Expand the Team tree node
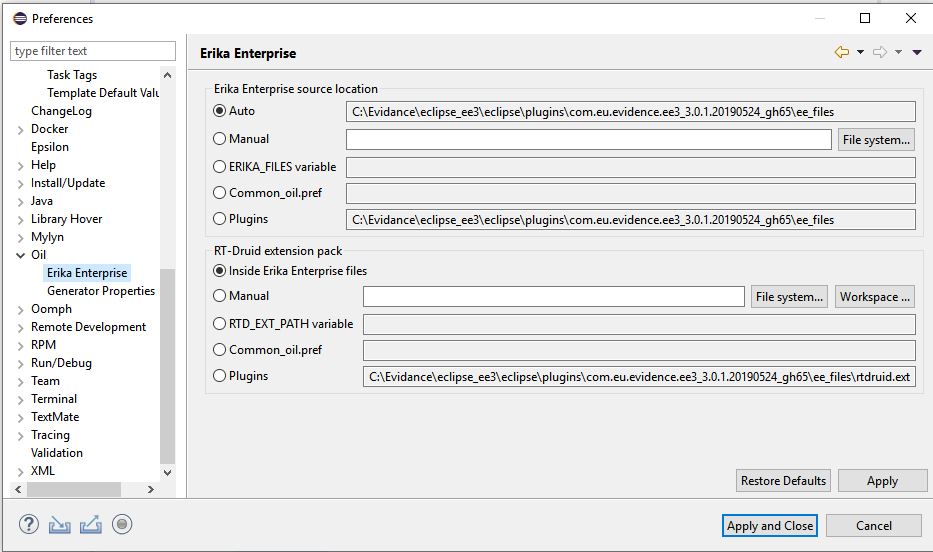Viewport: 933px width, 552px height. pyautogui.click(x=20, y=382)
